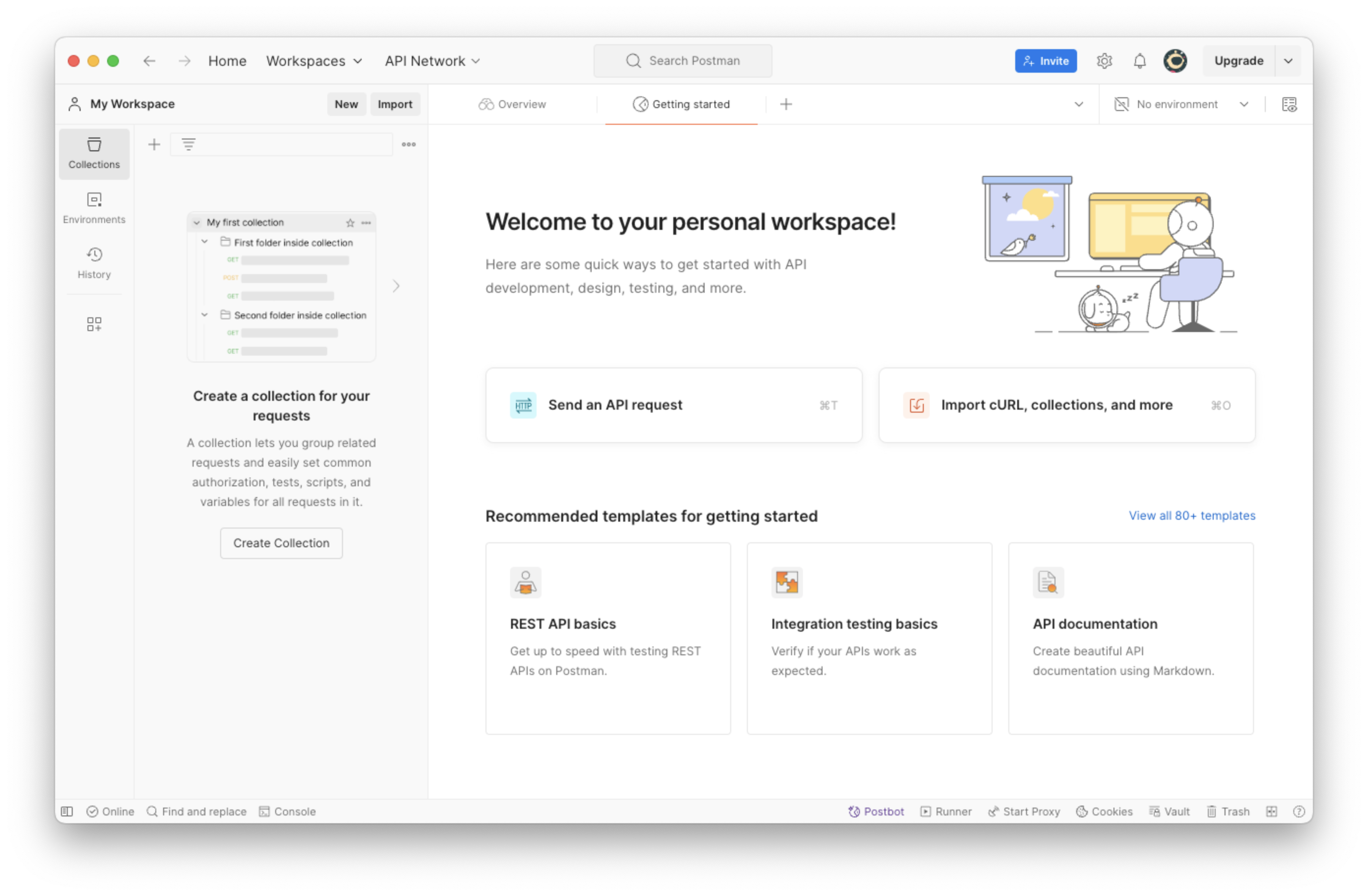Open the collections three-dot options menu
This screenshot has height=896, width=1368.
(409, 144)
